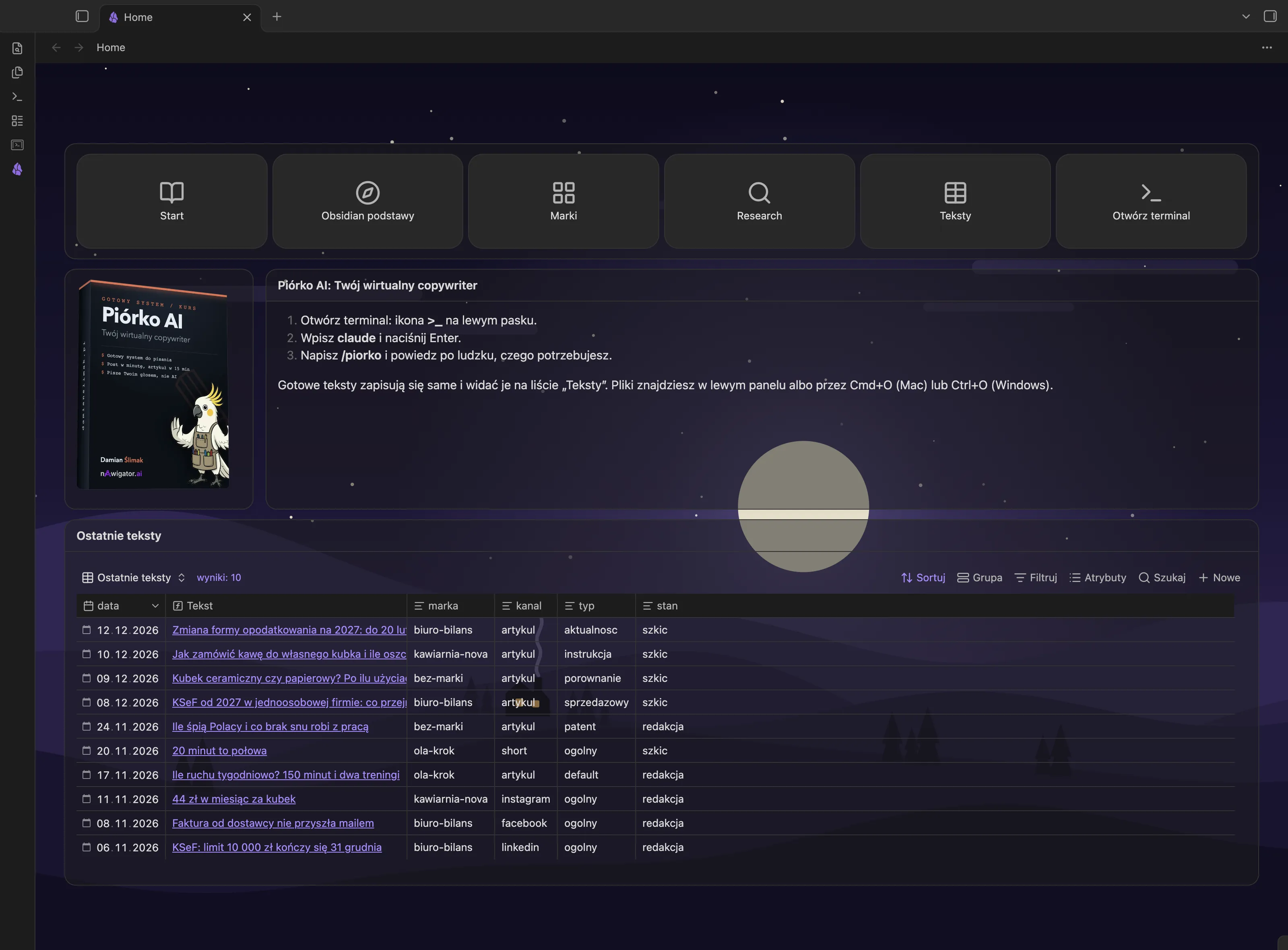This screenshot has width=1288, height=950.
Task: Open link 44 zł w miesiąc za kubek
Action: (233, 799)
